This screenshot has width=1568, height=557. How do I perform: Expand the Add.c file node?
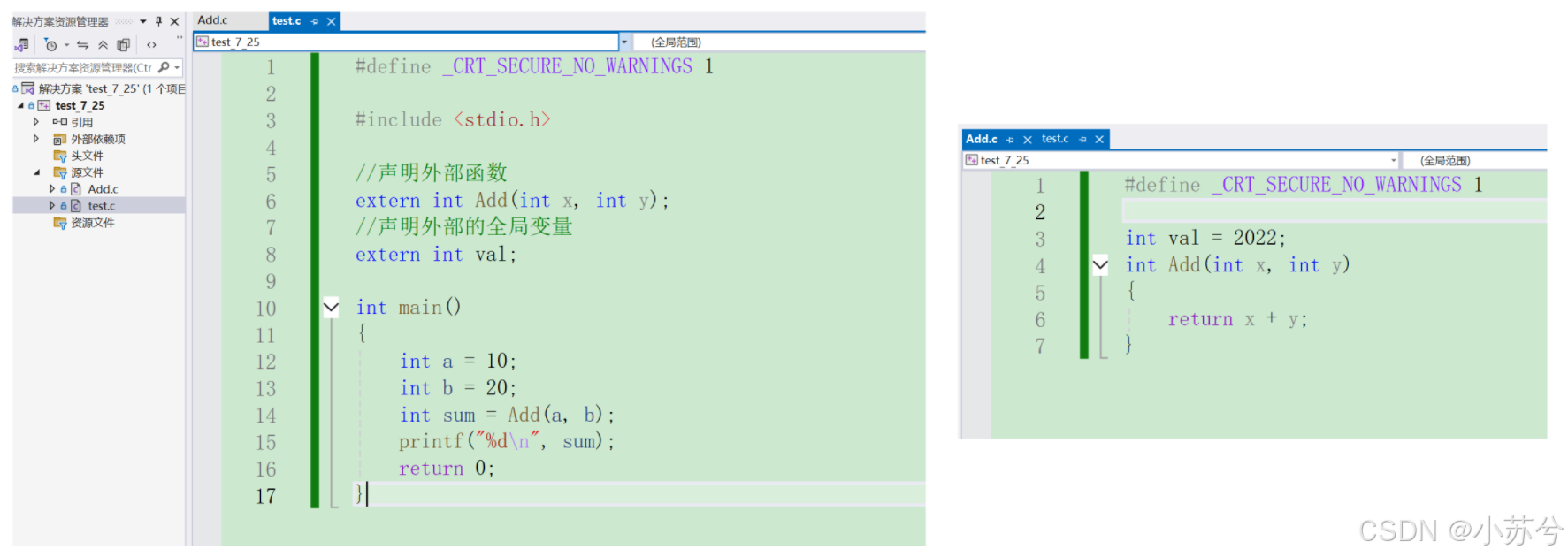(x=52, y=189)
